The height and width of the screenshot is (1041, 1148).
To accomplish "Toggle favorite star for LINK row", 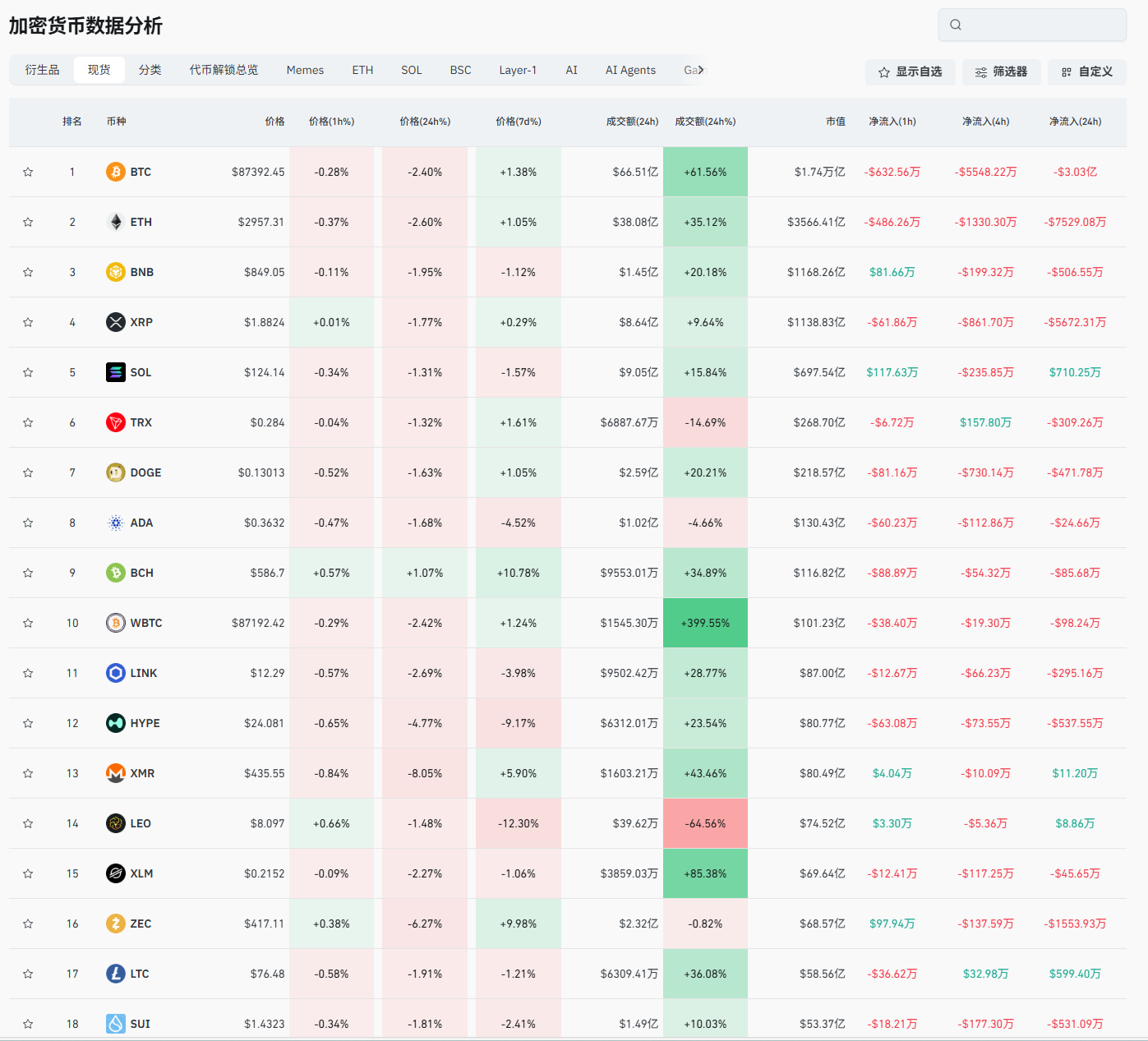I will click(x=28, y=673).
